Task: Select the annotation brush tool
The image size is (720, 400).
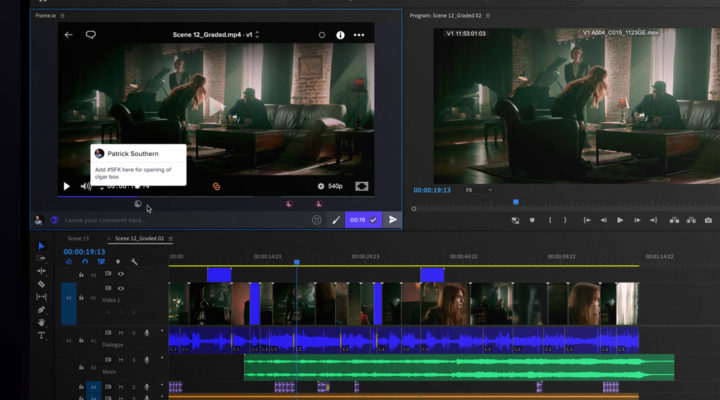Action: point(336,220)
